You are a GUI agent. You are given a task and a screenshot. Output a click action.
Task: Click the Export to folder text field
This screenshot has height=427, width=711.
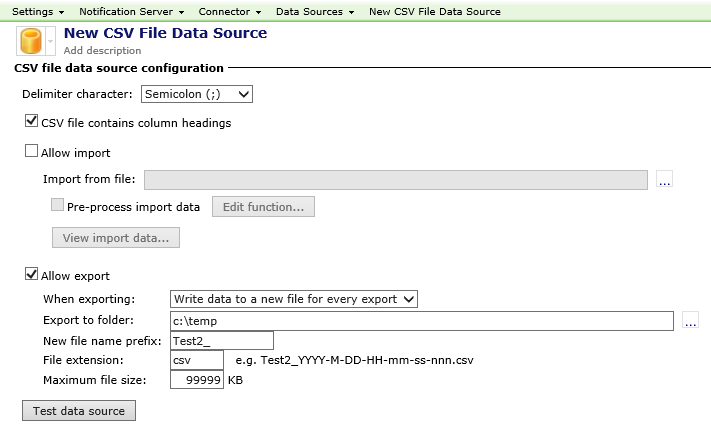pos(420,321)
